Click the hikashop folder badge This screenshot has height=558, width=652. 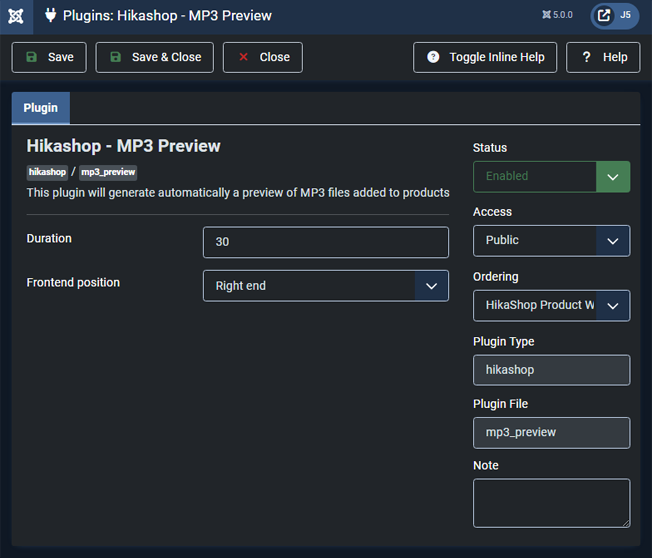47,172
